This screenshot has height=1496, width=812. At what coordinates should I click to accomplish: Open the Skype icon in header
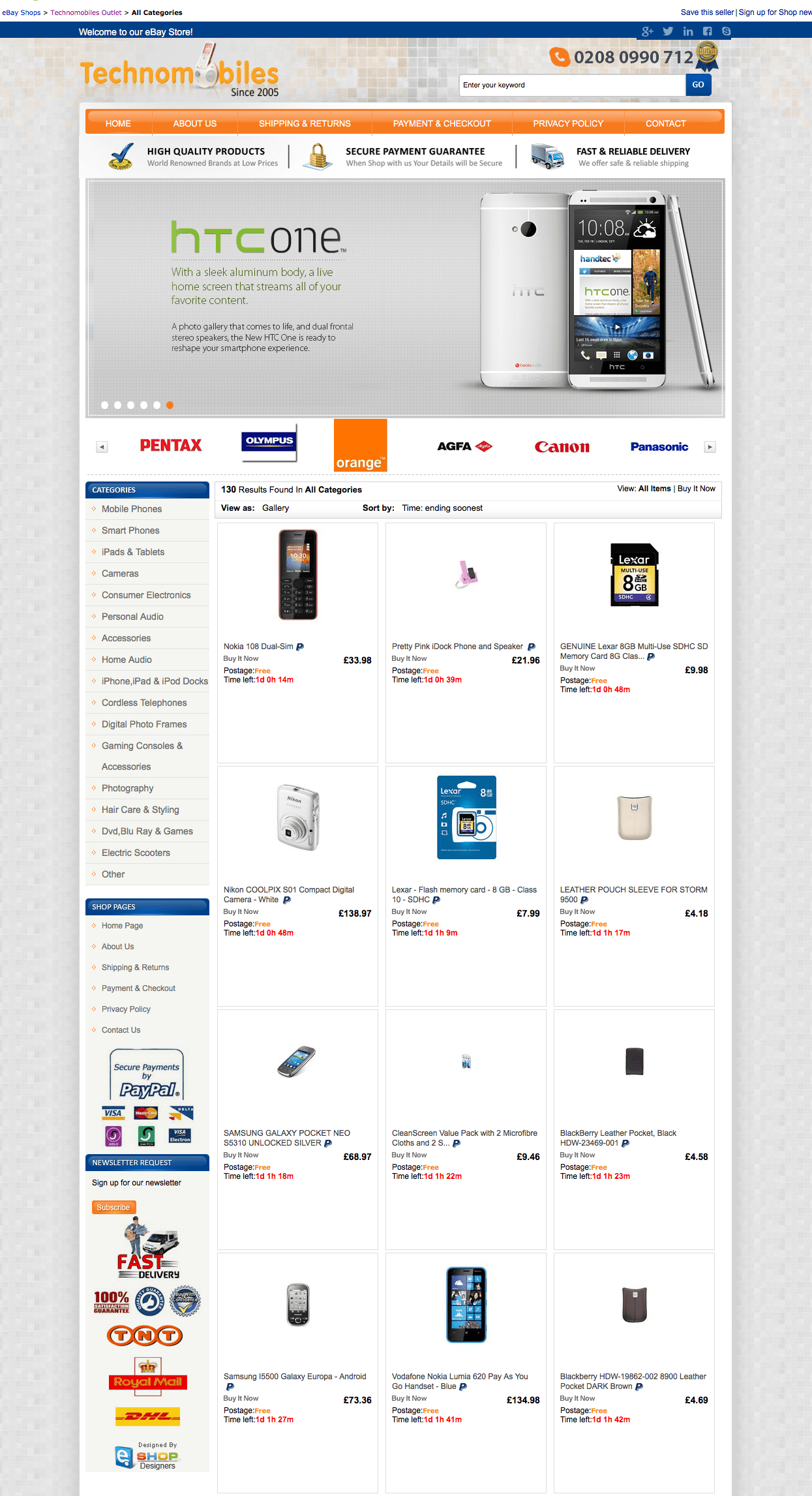pyautogui.click(x=726, y=31)
